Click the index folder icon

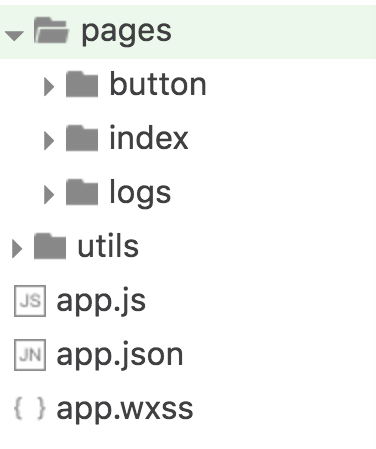click(82, 138)
